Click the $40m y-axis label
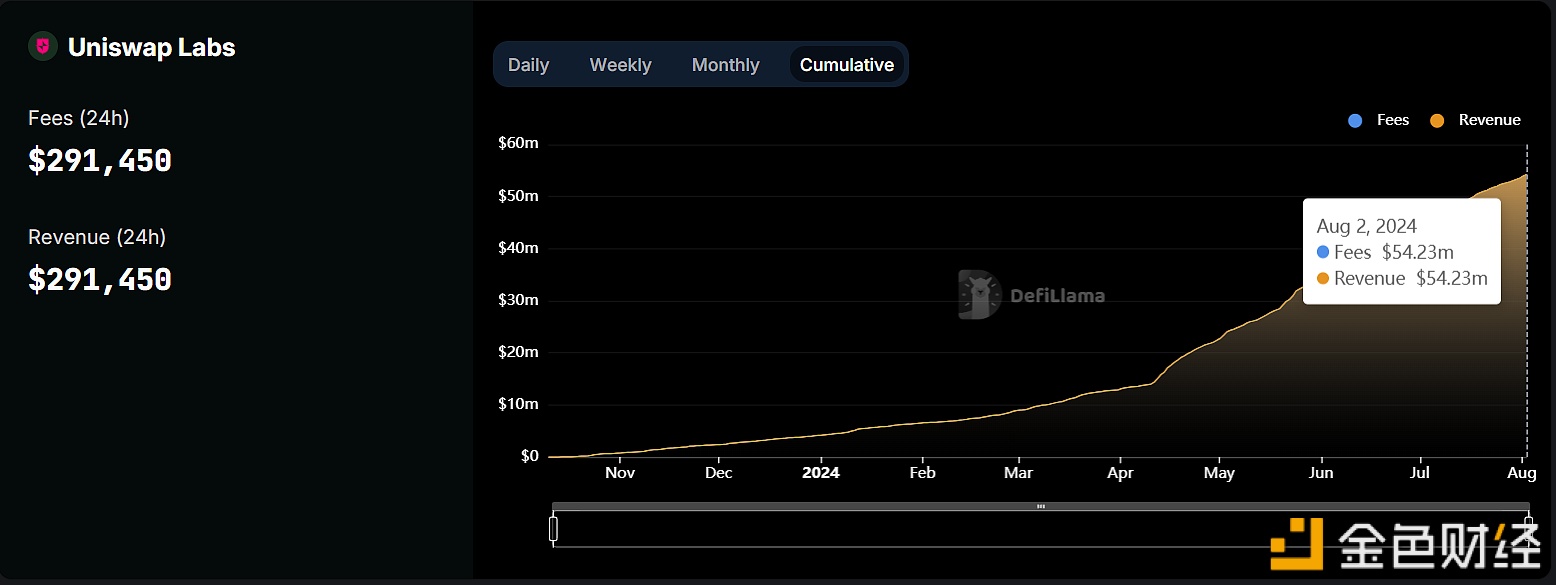This screenshot has width=1556, height=585. point(518,248)
